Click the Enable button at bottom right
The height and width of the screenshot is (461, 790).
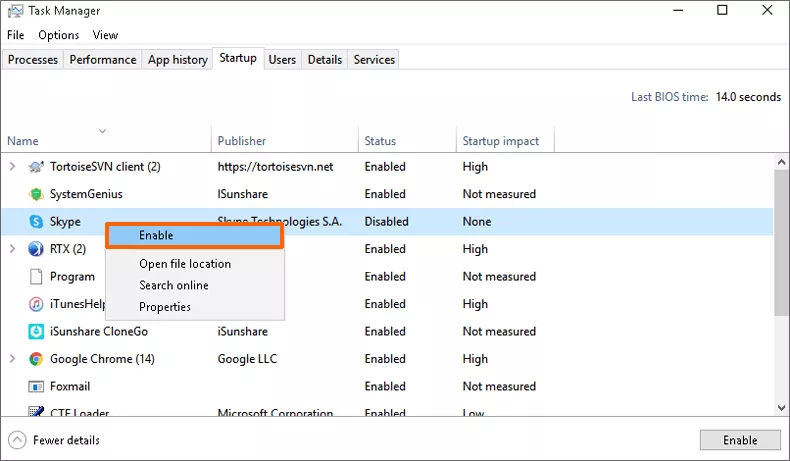[740, 440]
